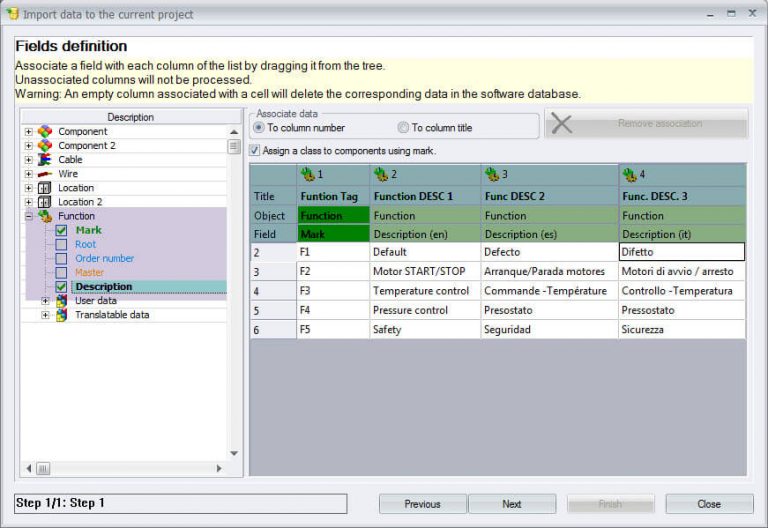Click the tree horizontal scrollbar thumb
The height and width of the screenshot is (528, 768).
(43, 469)
